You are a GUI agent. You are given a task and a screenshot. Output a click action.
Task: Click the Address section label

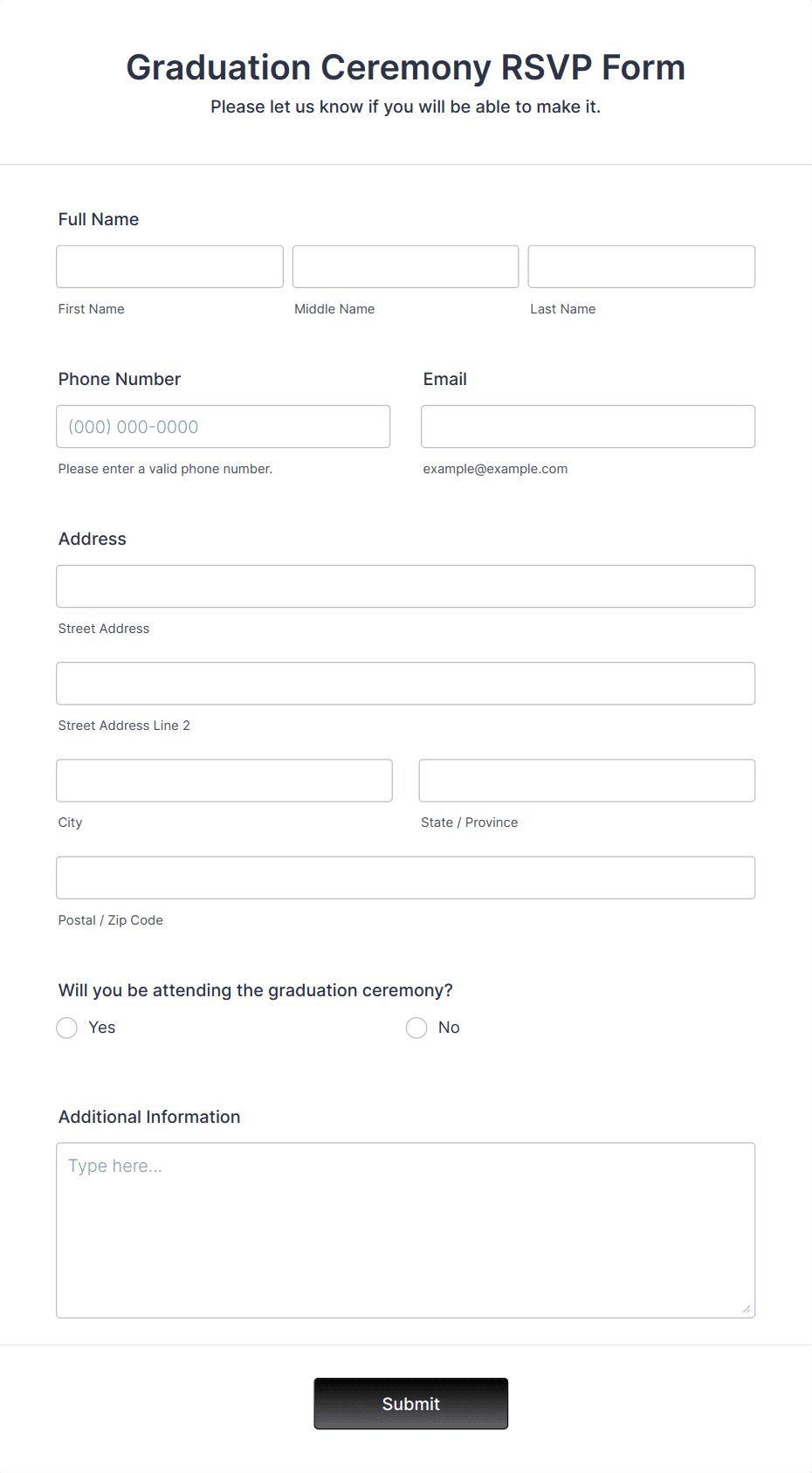pyautogui.click(x=93, y=539)
